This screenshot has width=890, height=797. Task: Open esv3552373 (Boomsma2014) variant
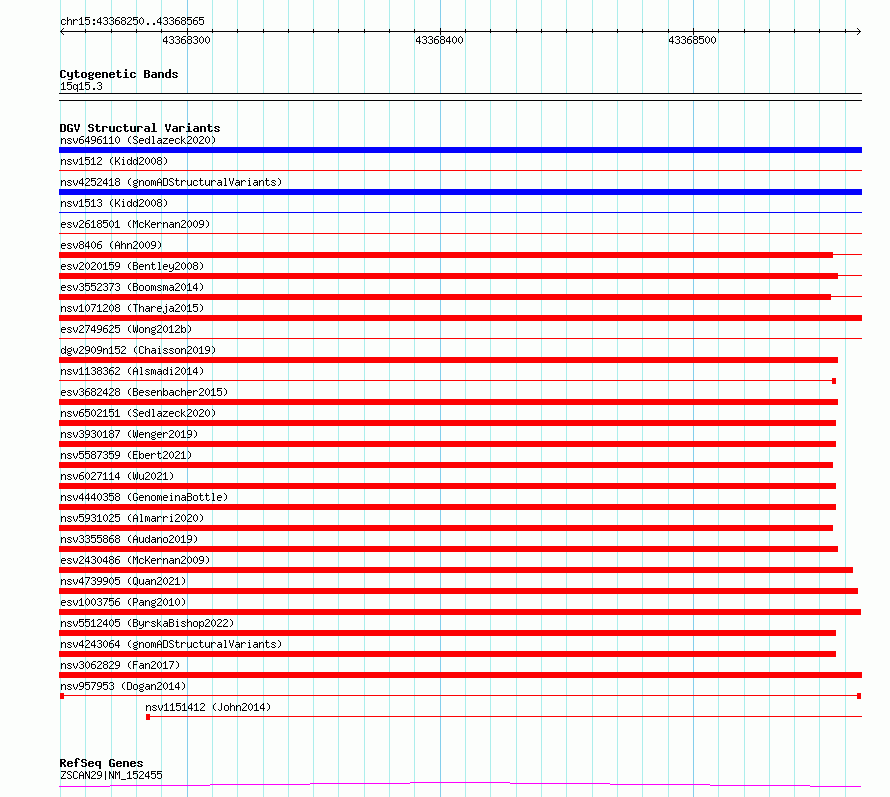[132, 287]
